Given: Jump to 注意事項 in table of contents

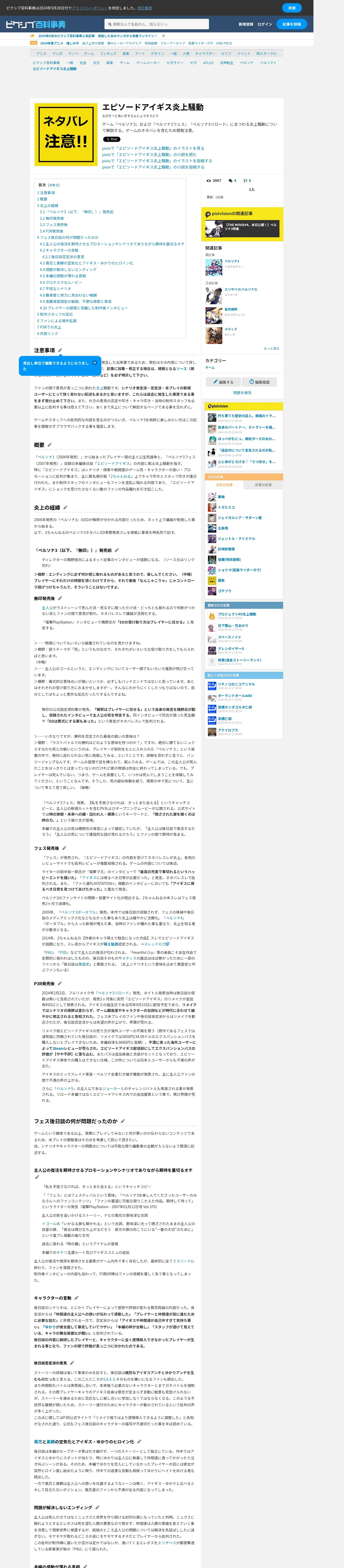Looking at the screenshot, I should (x=46, y=193).
